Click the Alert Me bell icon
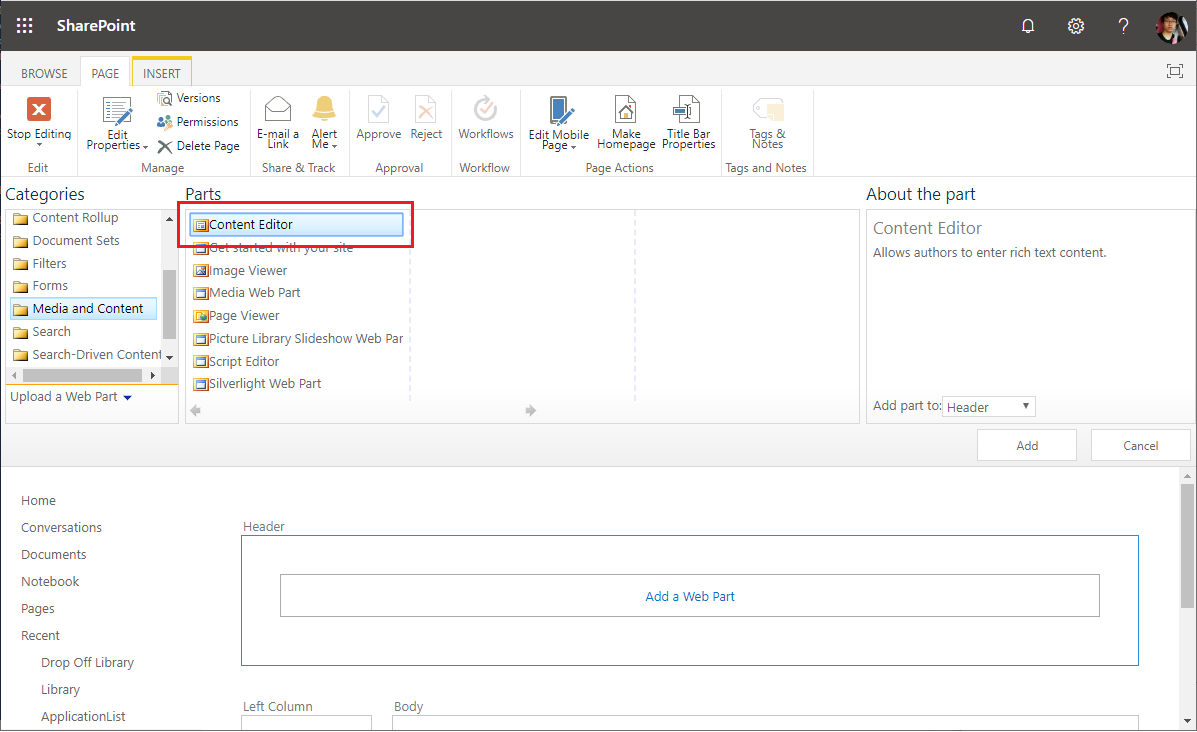 pos(324,108)
